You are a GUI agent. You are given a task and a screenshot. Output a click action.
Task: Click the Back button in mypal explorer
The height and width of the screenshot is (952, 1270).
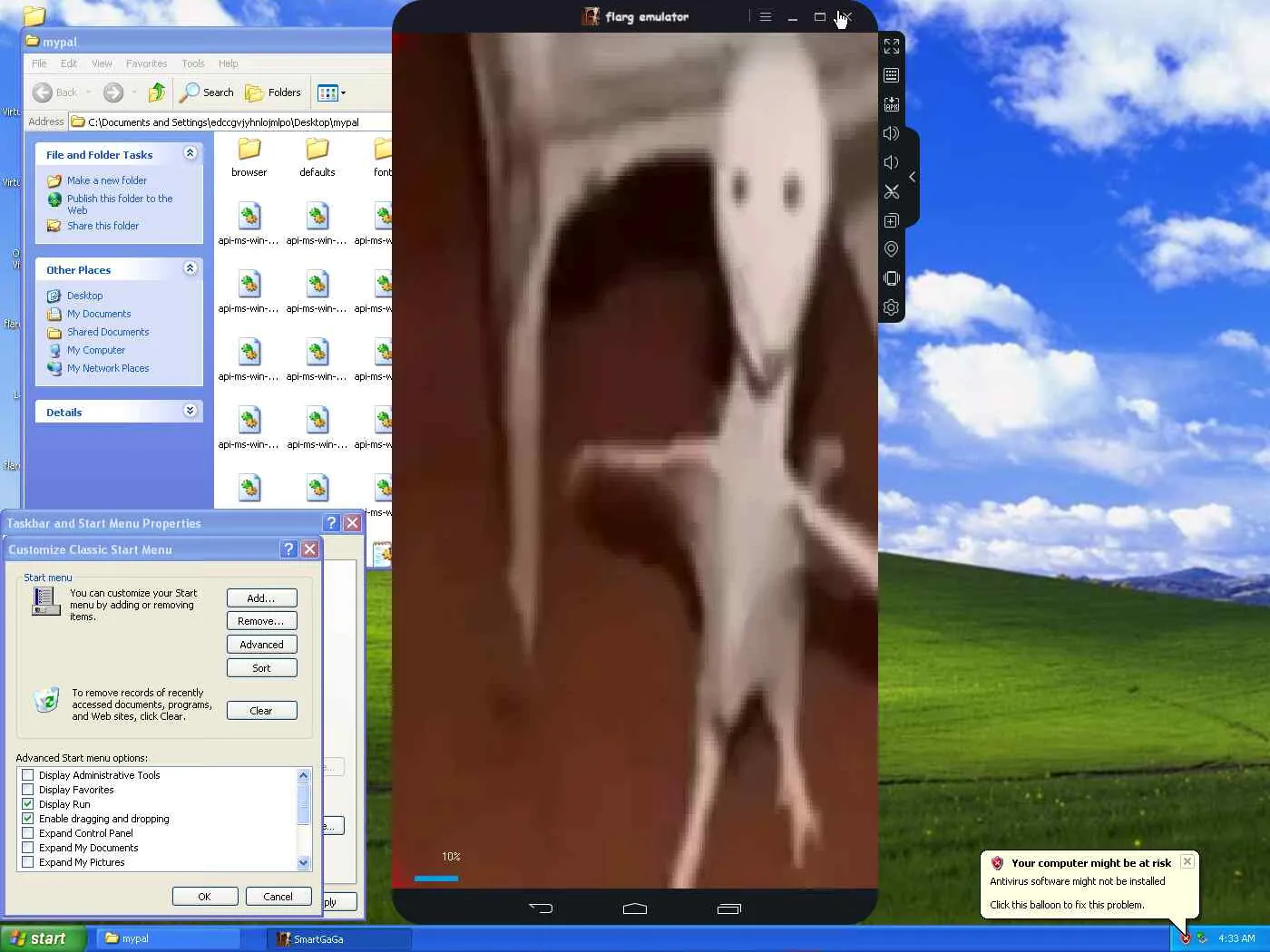(x=54, y=92)
